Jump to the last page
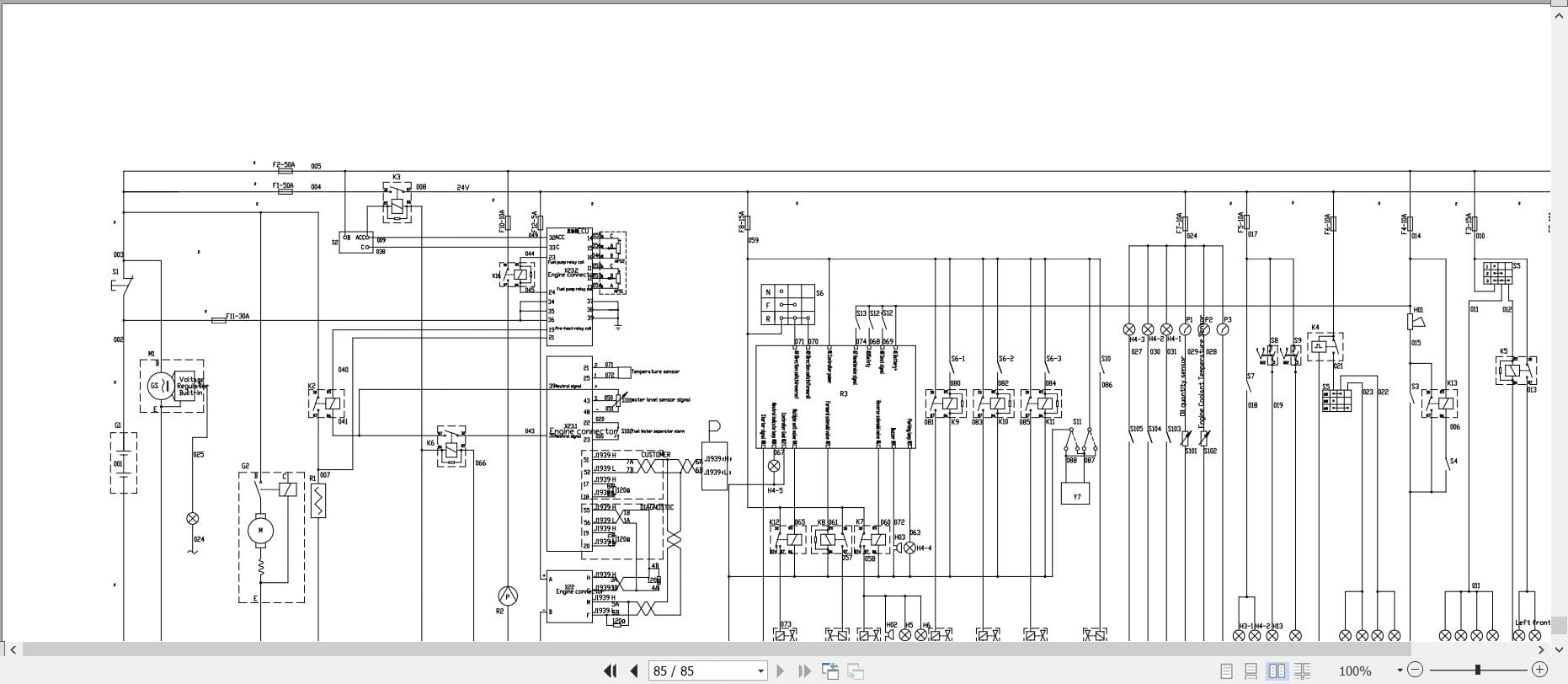The image size is (1568, 684). coord(804,671)
